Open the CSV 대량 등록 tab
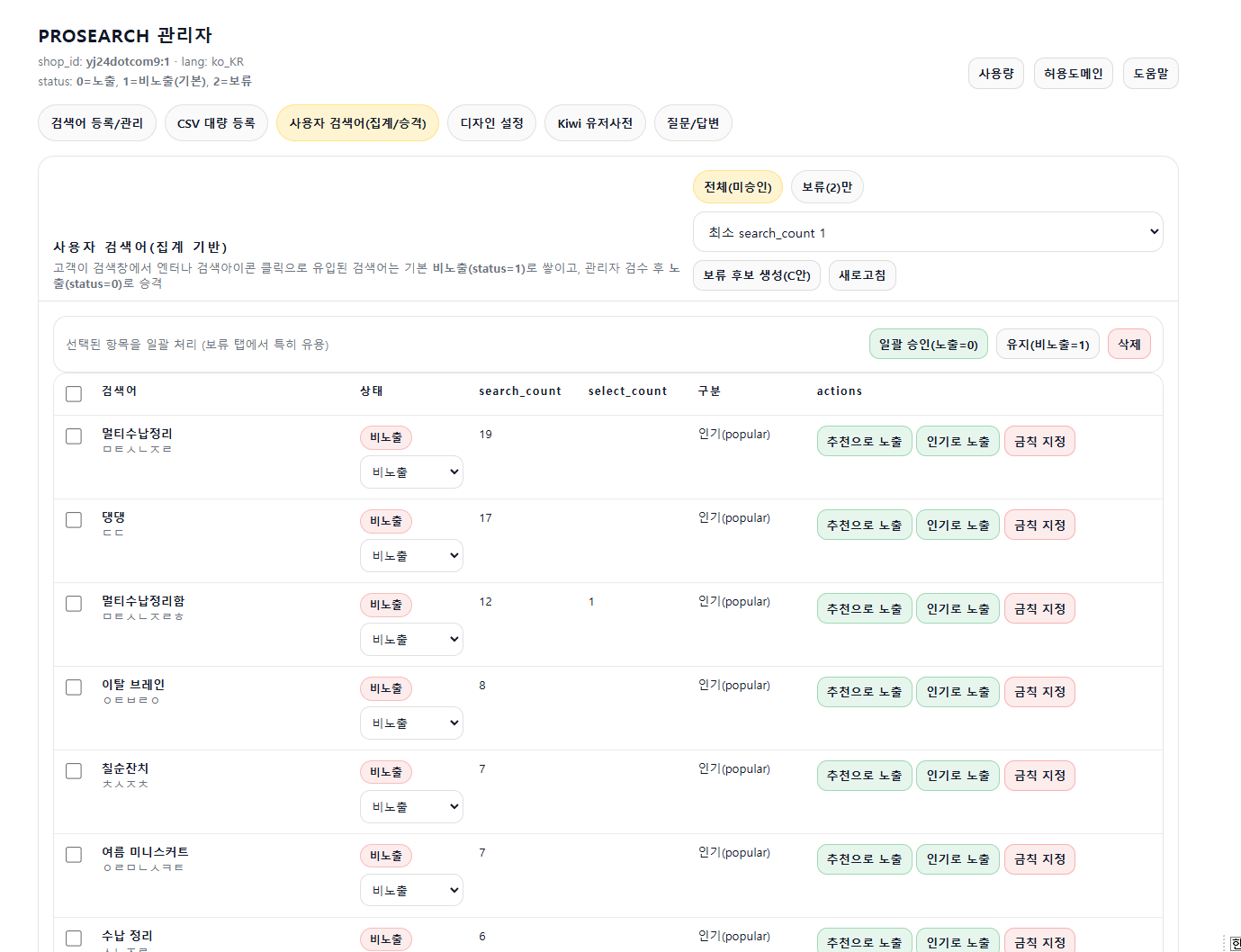This screenshot has height=952, width=1241. pyautogui.click(x=216, y=122)
